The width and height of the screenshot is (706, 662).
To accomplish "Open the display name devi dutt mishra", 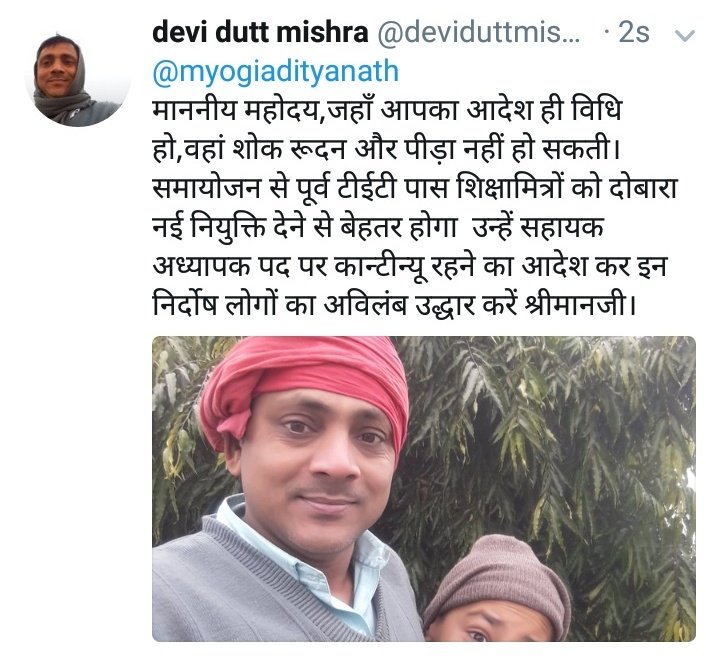I will 260,32.
